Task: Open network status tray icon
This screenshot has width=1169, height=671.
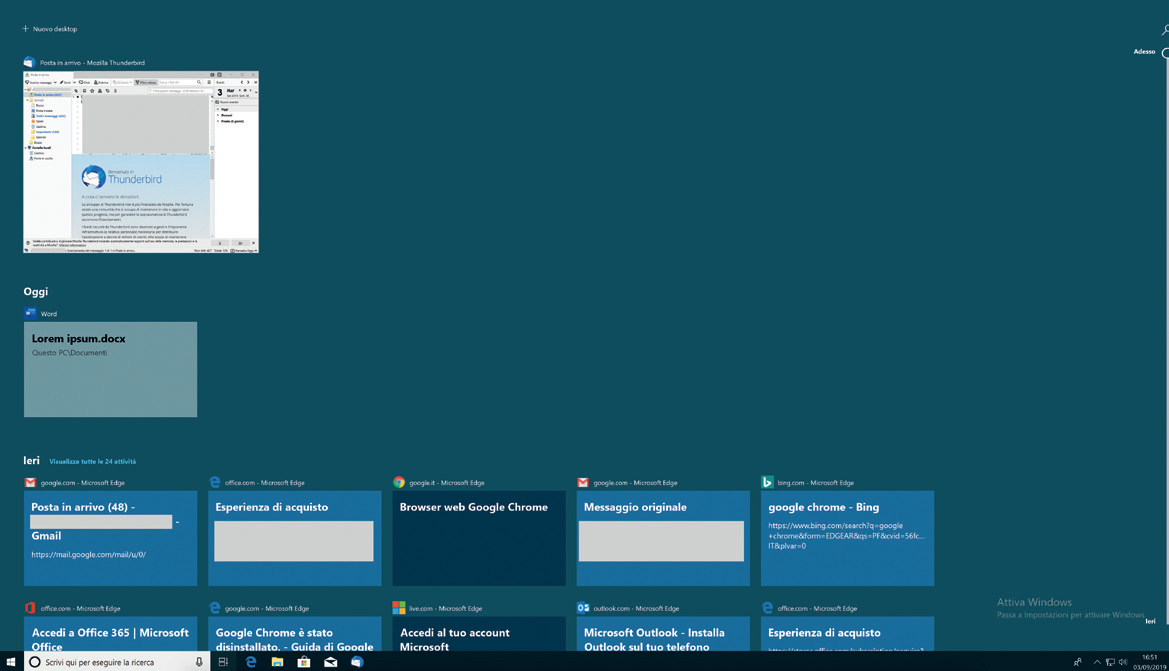Action: [1110, 662]
